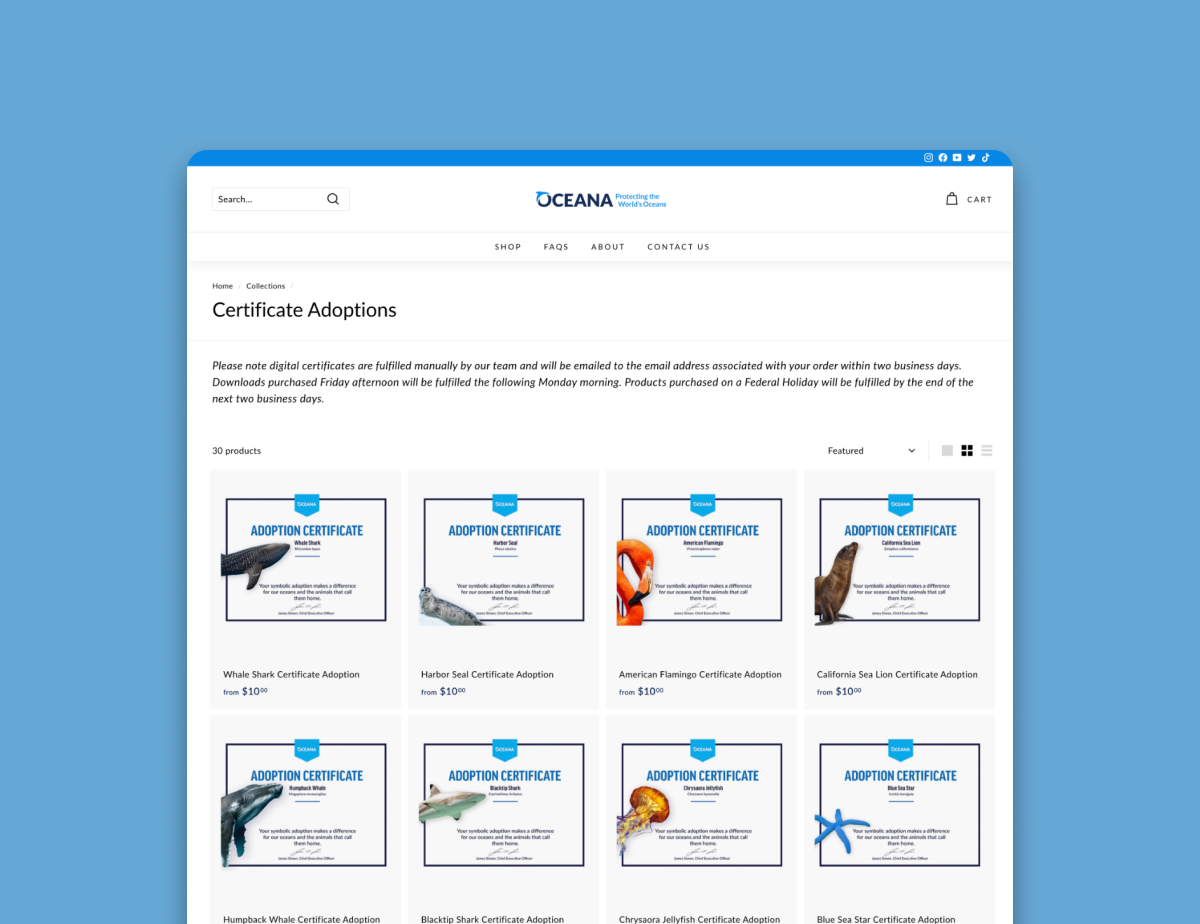Switch to large single-column view
Viewport: 1200px width, 924px height.
(947, 451)
